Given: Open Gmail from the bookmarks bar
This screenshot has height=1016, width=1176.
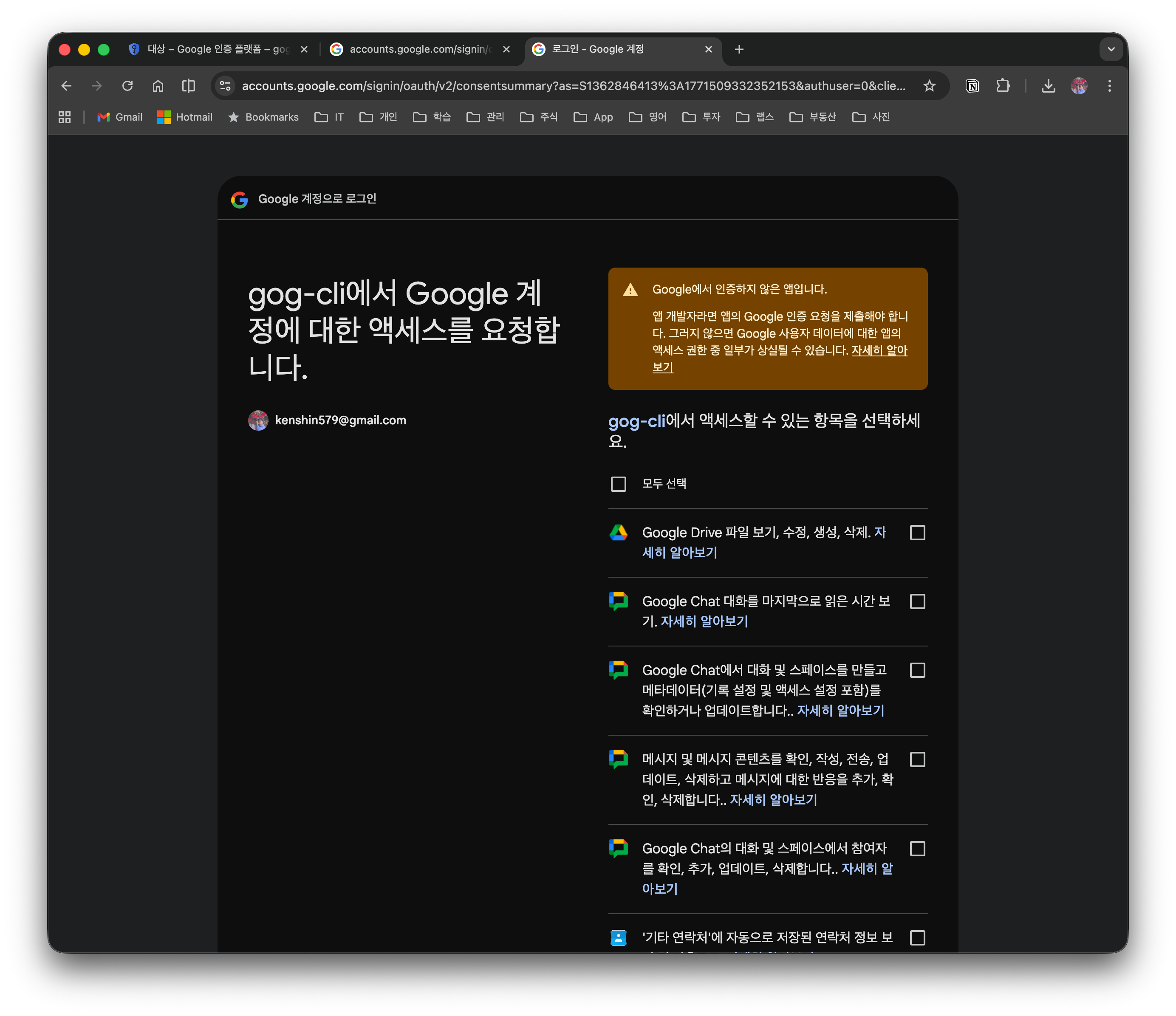Looking at the screenshot, I should (x=119, y=117).
